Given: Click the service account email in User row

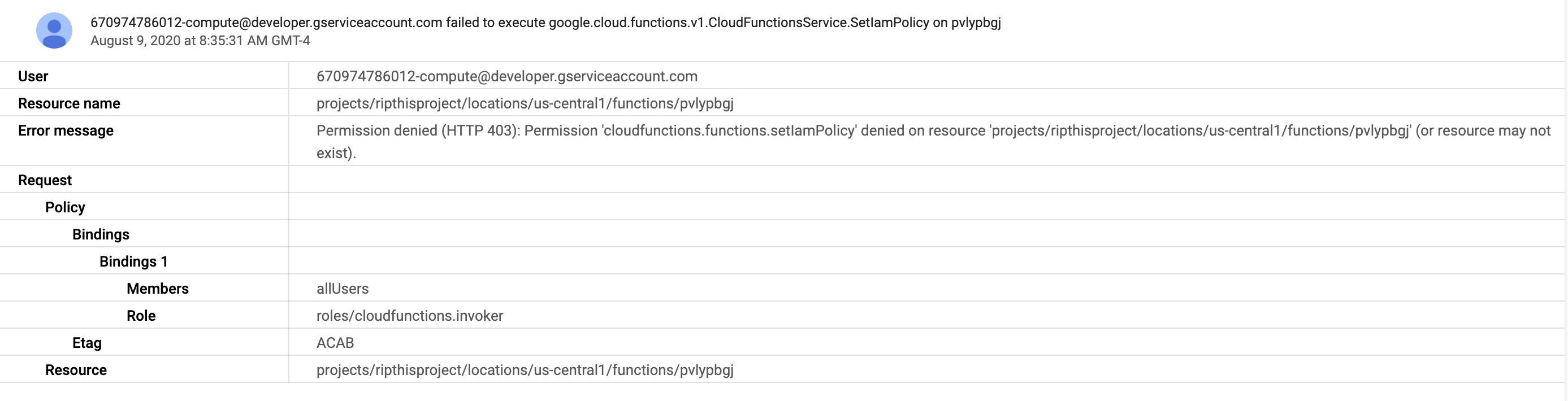Looking at the screenshot, I should click(x=507, y=76).
